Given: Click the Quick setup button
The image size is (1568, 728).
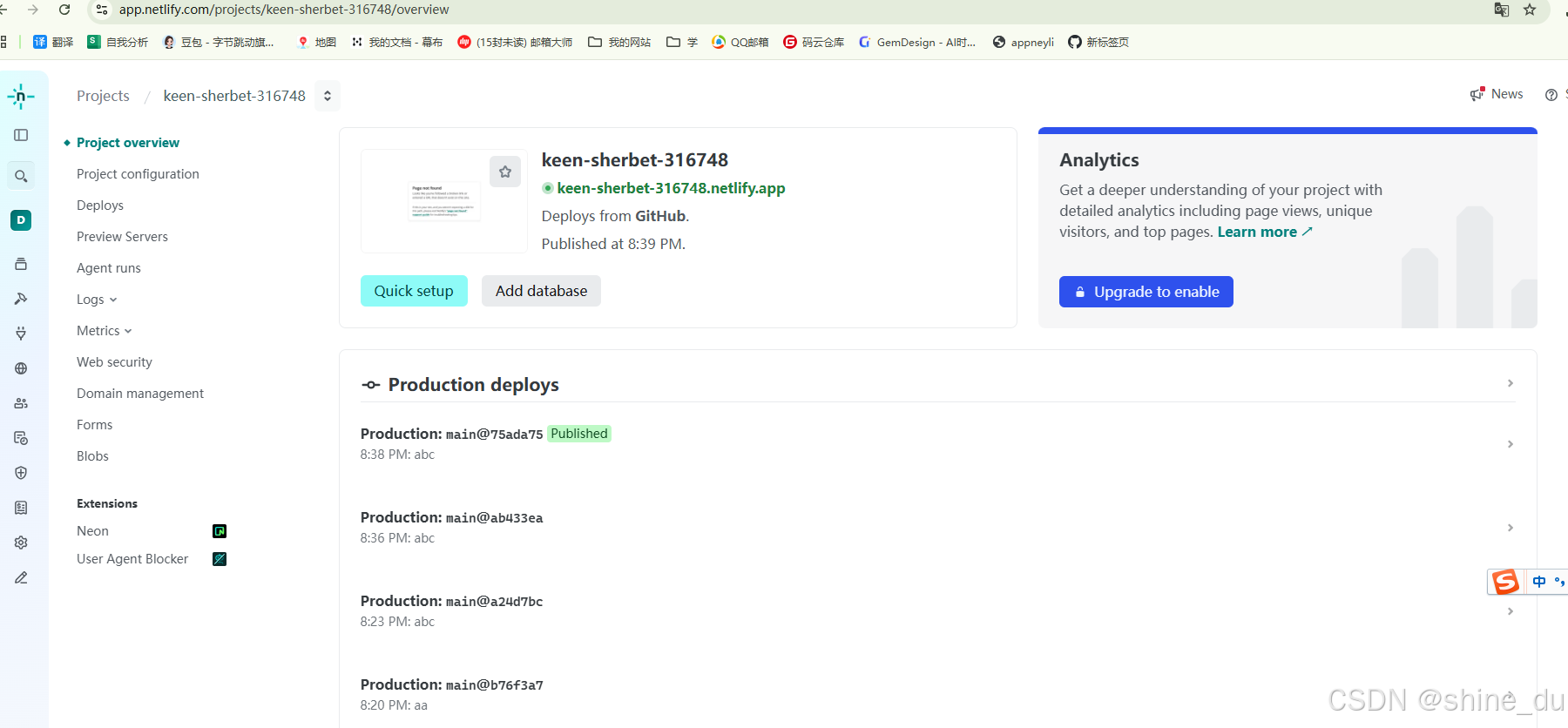Looking at the screenshot, I should [x=414, y=291].
